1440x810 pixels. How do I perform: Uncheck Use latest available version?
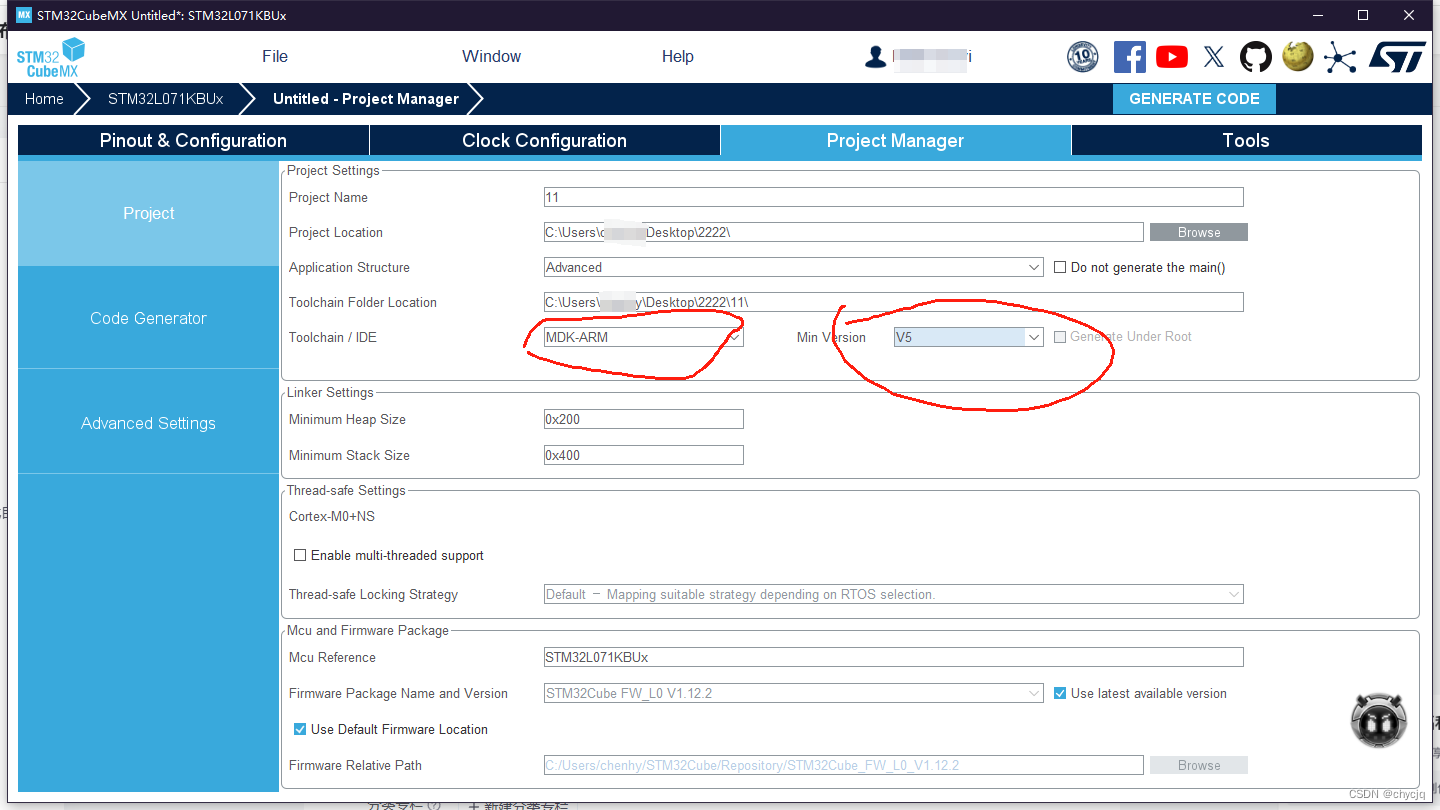tap(1061, 693)
